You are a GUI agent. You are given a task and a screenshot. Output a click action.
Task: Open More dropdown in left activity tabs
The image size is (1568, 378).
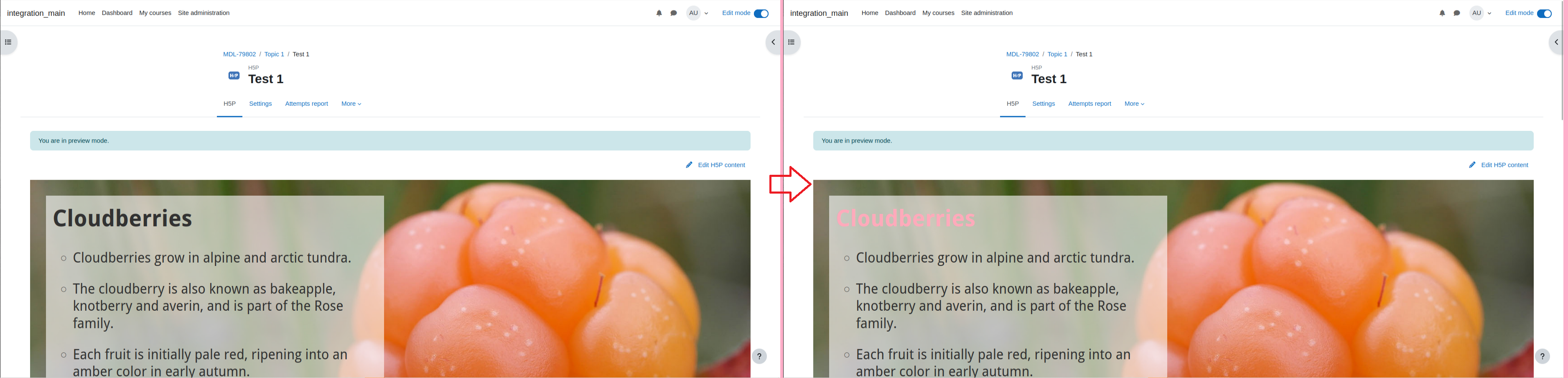click(x=351, y=104)
